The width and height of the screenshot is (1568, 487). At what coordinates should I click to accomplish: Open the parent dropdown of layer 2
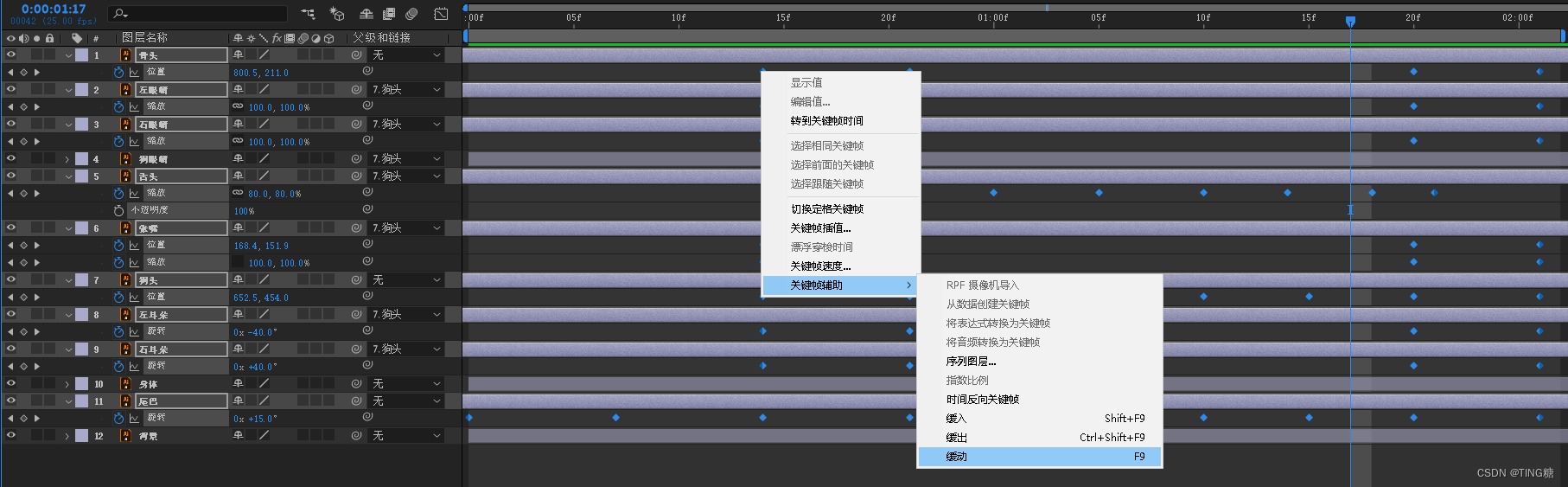click(406, 90)
